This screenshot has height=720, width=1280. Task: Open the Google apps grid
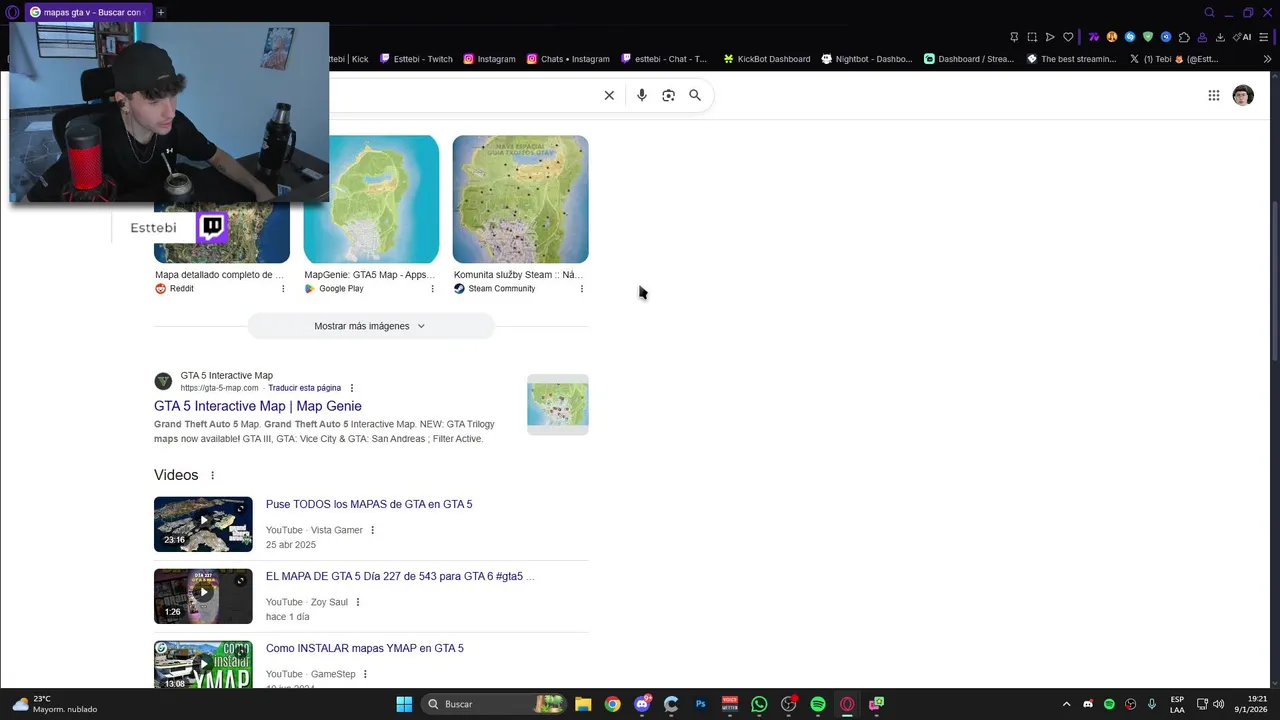(x=1213, y=95)
